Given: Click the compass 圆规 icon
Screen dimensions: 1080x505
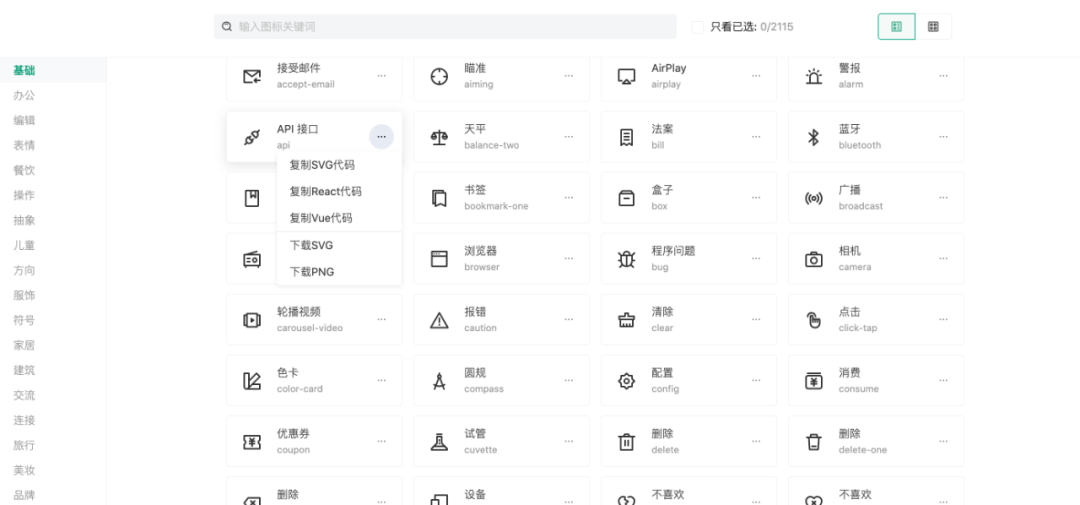Looking at the screenshot, I should pos(439,381).
